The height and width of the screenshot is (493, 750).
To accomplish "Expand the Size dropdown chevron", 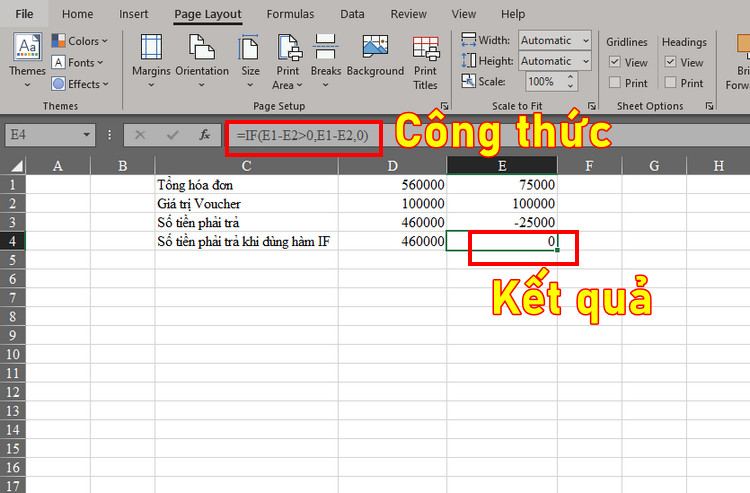I will [x=250, y=85].
